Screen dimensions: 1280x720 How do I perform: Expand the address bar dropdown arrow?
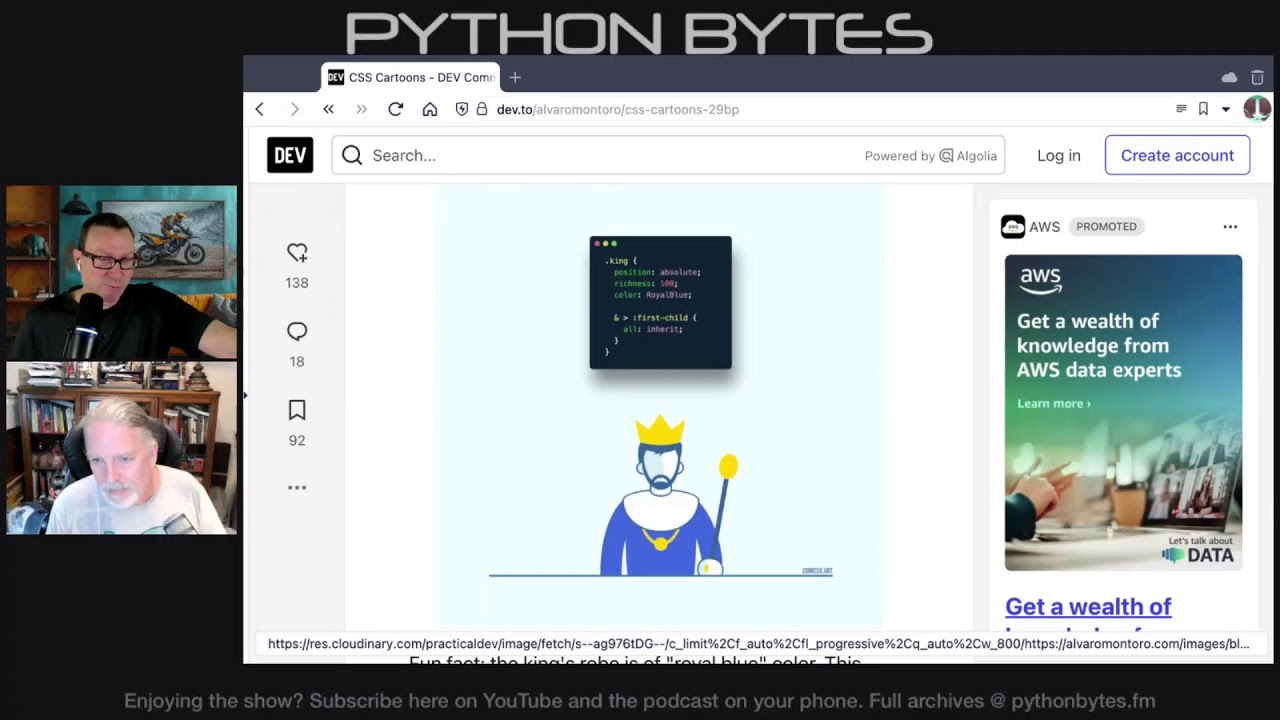click(1225, 109)
